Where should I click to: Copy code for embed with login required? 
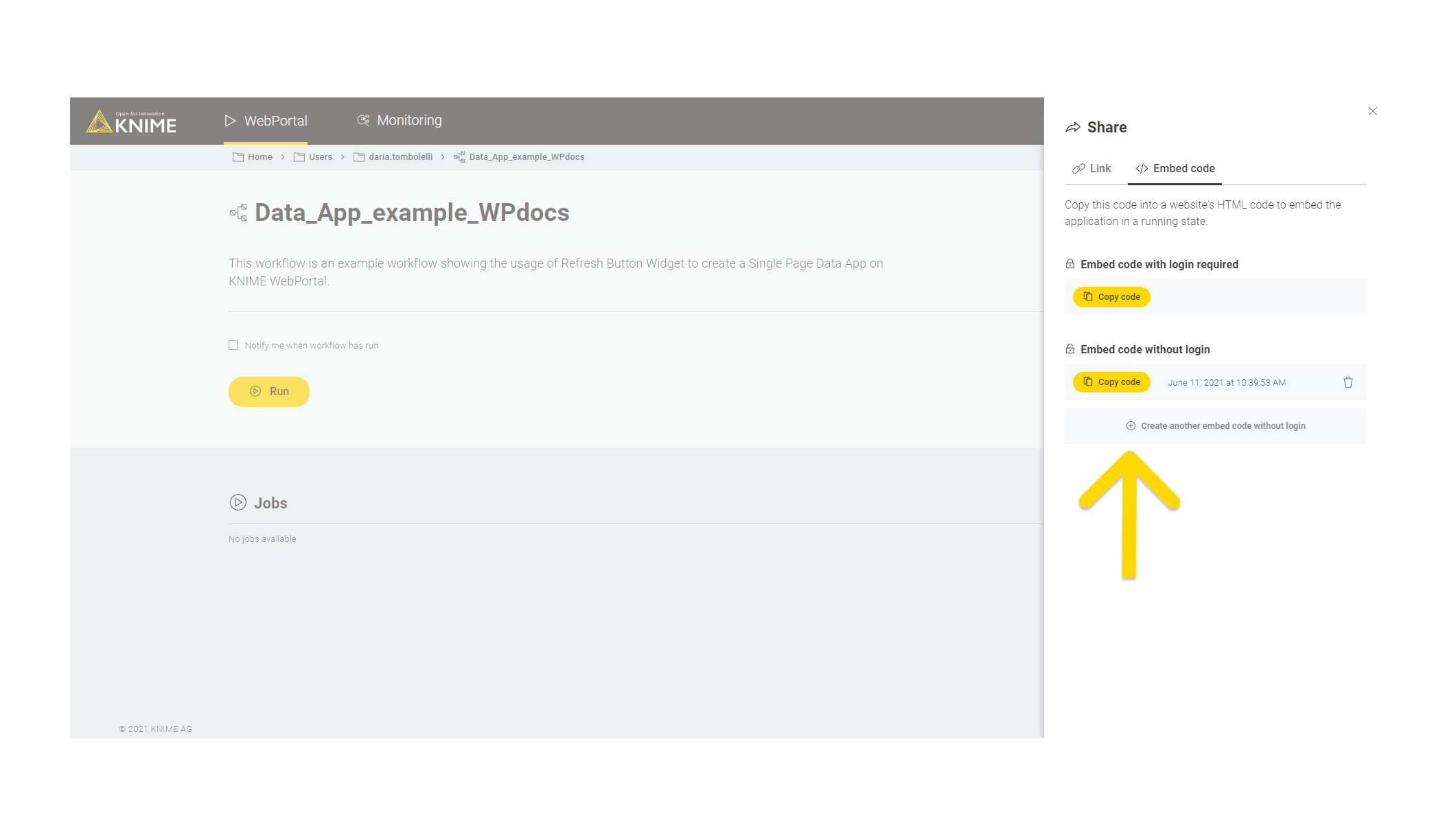1111,297
